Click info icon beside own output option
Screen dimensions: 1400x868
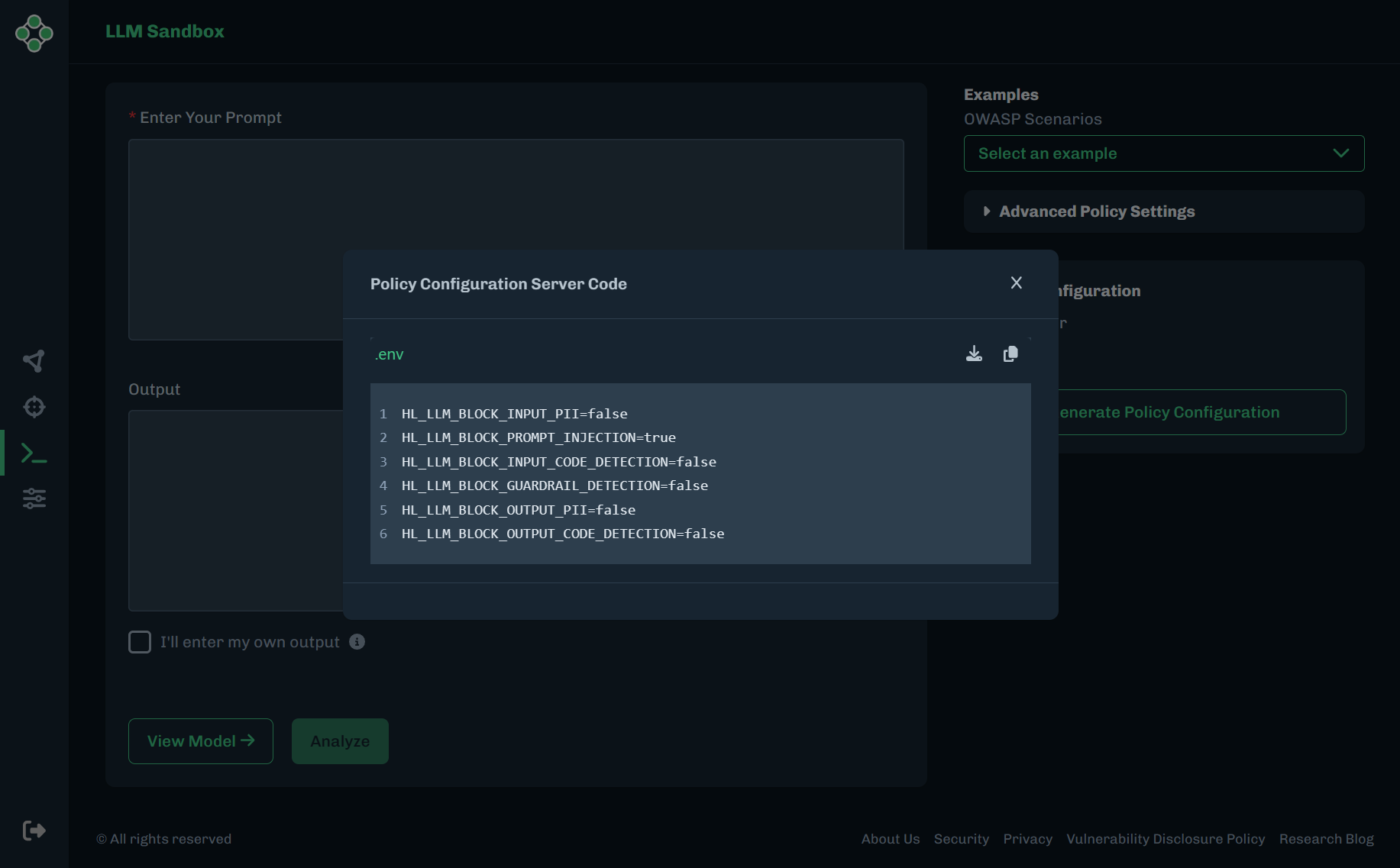click(x=357, y=642)
